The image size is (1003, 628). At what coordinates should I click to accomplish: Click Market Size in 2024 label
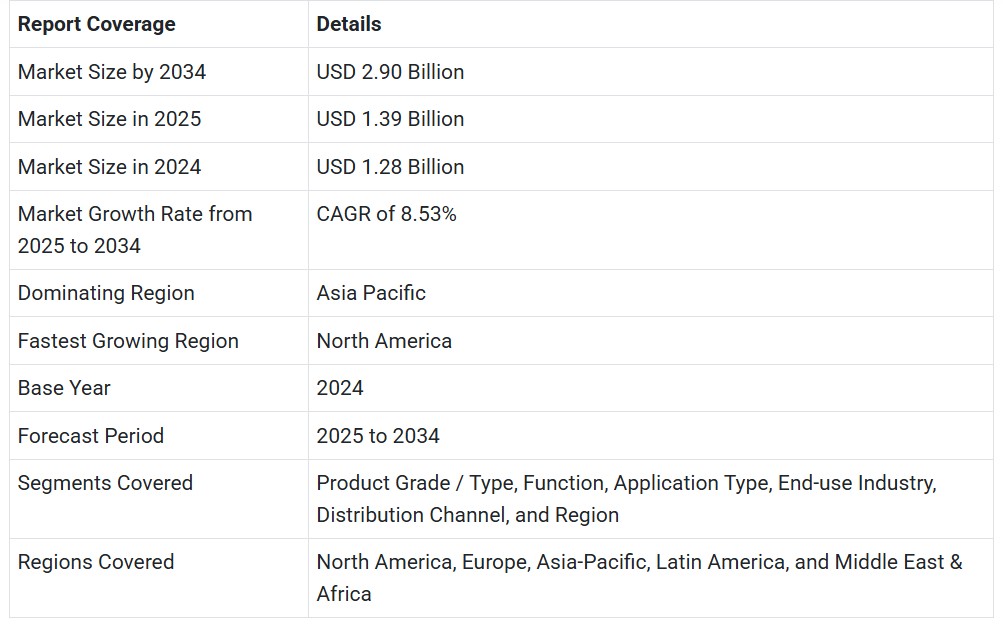[109, 167]
